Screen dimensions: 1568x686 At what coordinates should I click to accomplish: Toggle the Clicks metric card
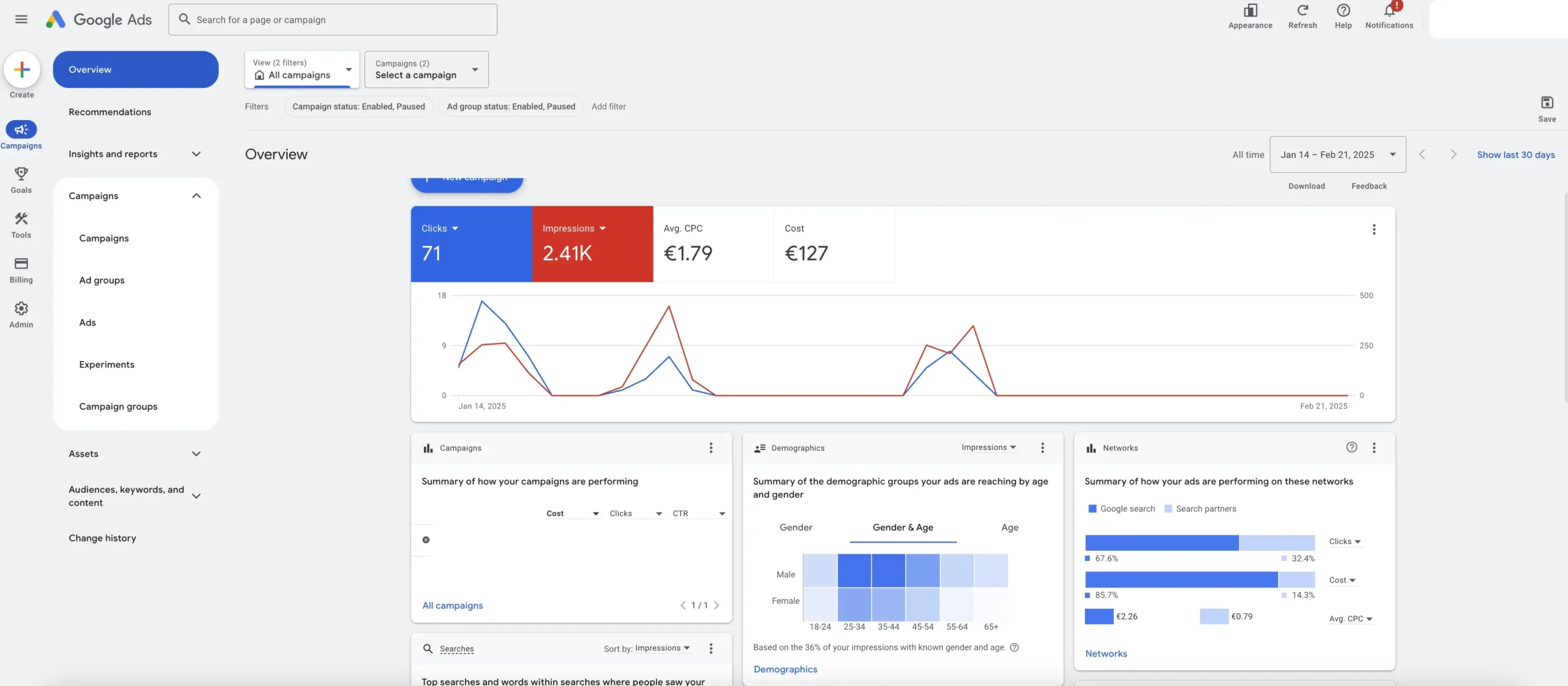(470, 244)
